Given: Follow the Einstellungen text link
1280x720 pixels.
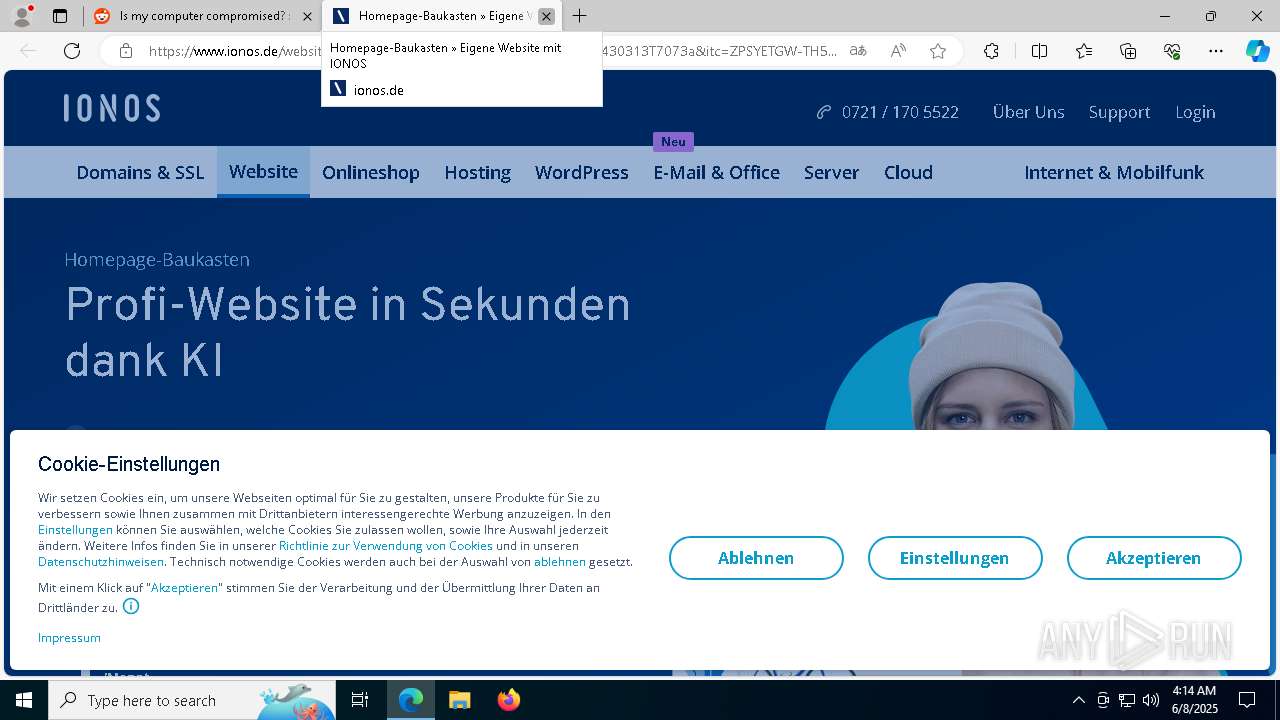Looking at the screenshot, I should pos(75,529).
